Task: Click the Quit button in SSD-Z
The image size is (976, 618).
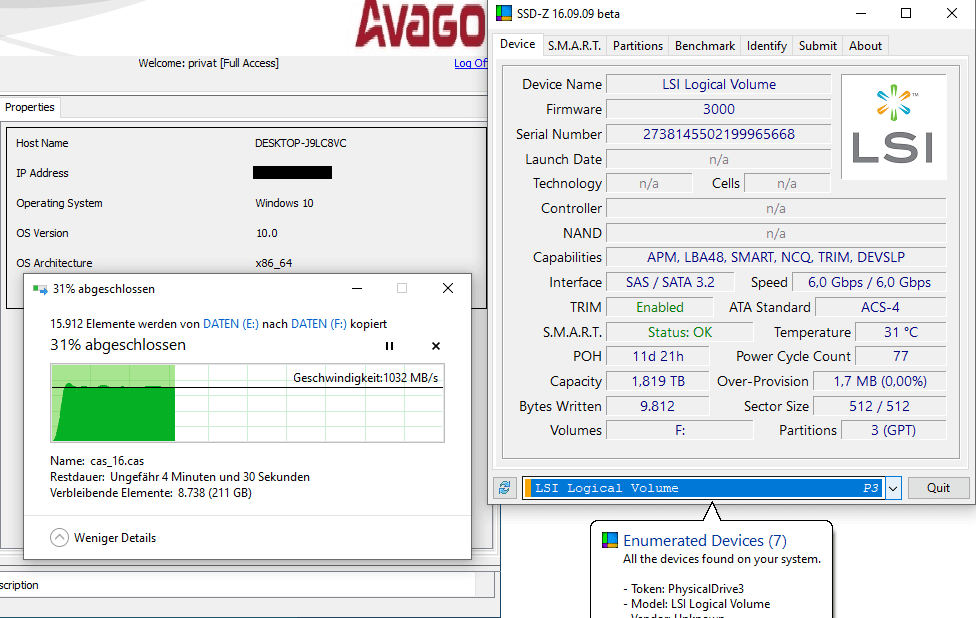Action: (x=938, y=488)
